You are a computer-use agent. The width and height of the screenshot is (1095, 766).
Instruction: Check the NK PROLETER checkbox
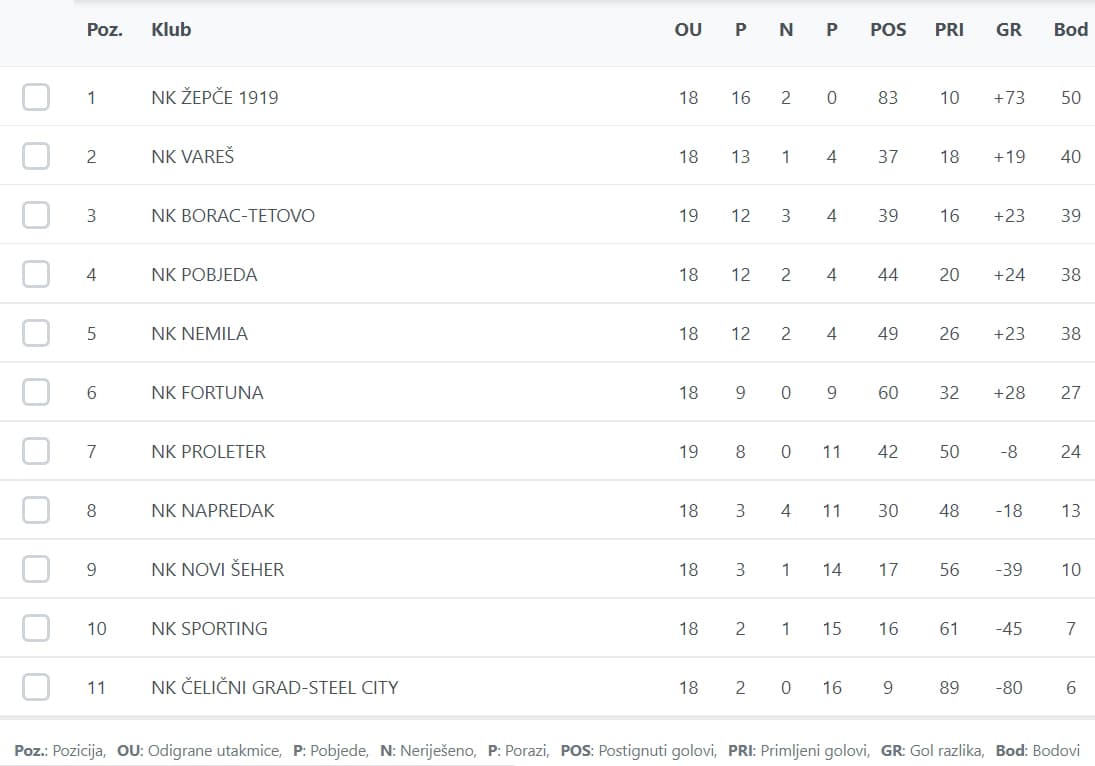click(36, 451)
